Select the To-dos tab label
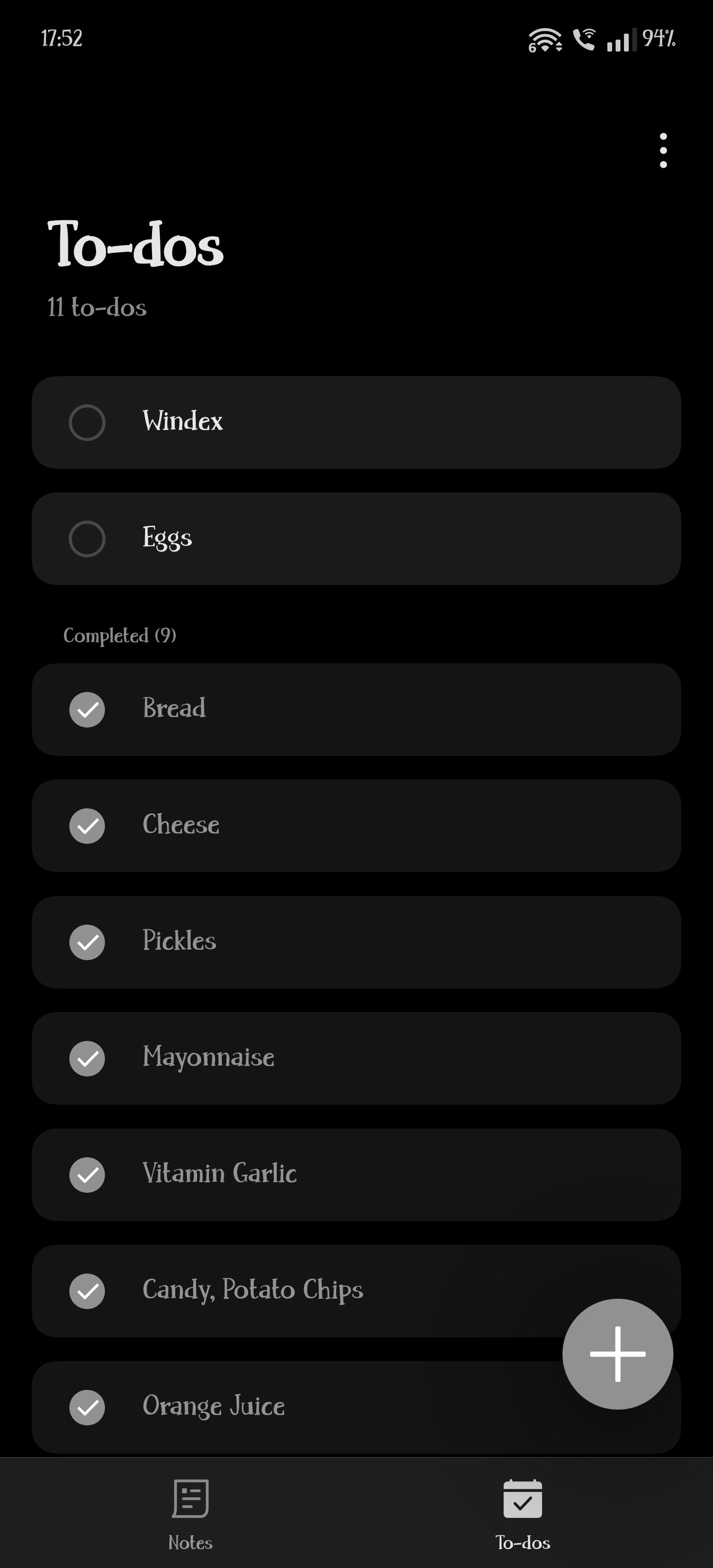 coord(522,1542)
